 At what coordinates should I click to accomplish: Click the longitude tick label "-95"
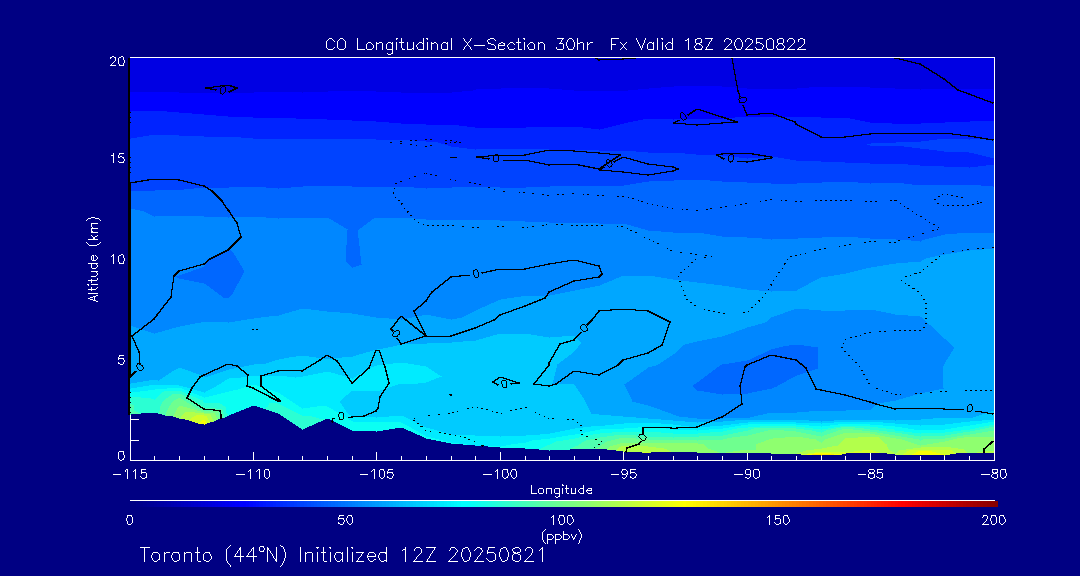click(623, 475)
